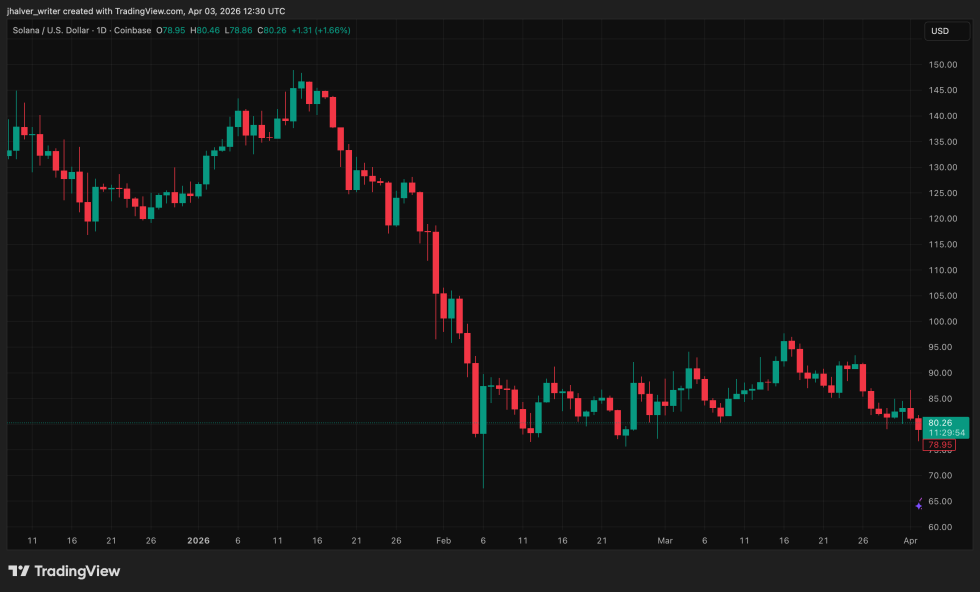The width and height of the screenshot is (980, 592).
Task: Click the TradingView logo icon
Action: tap(19, 571)
